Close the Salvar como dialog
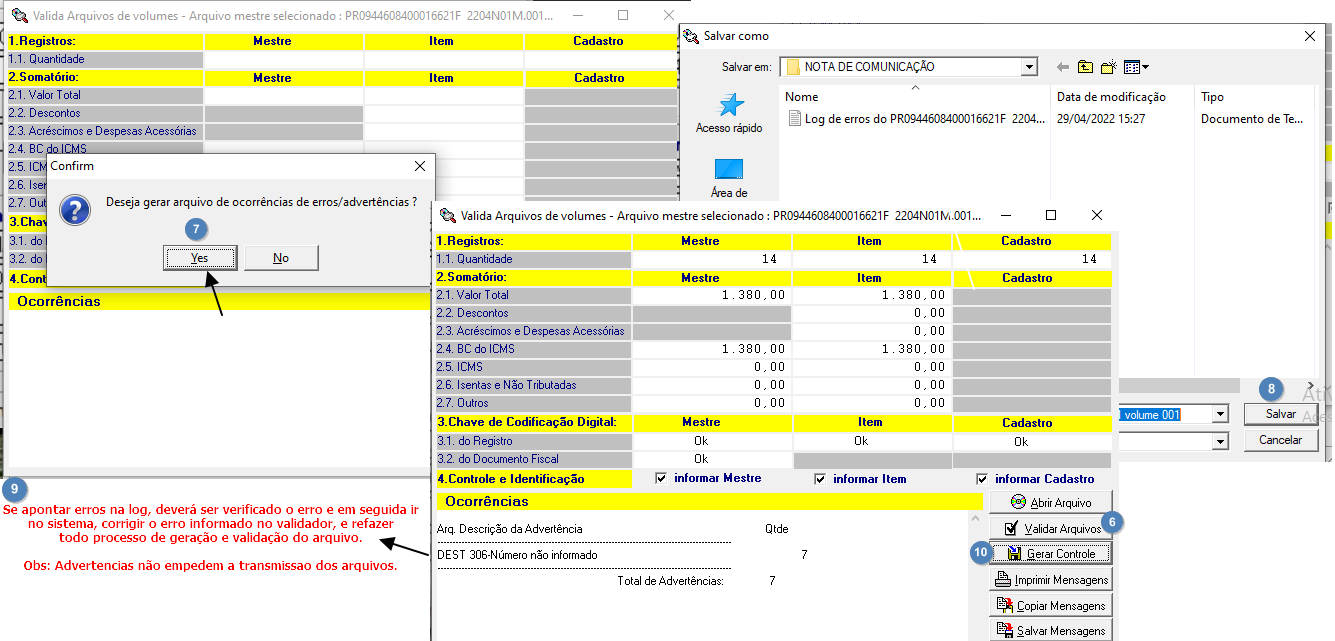Screen dimensions: 1335x641 click(x=1309, y=35)
